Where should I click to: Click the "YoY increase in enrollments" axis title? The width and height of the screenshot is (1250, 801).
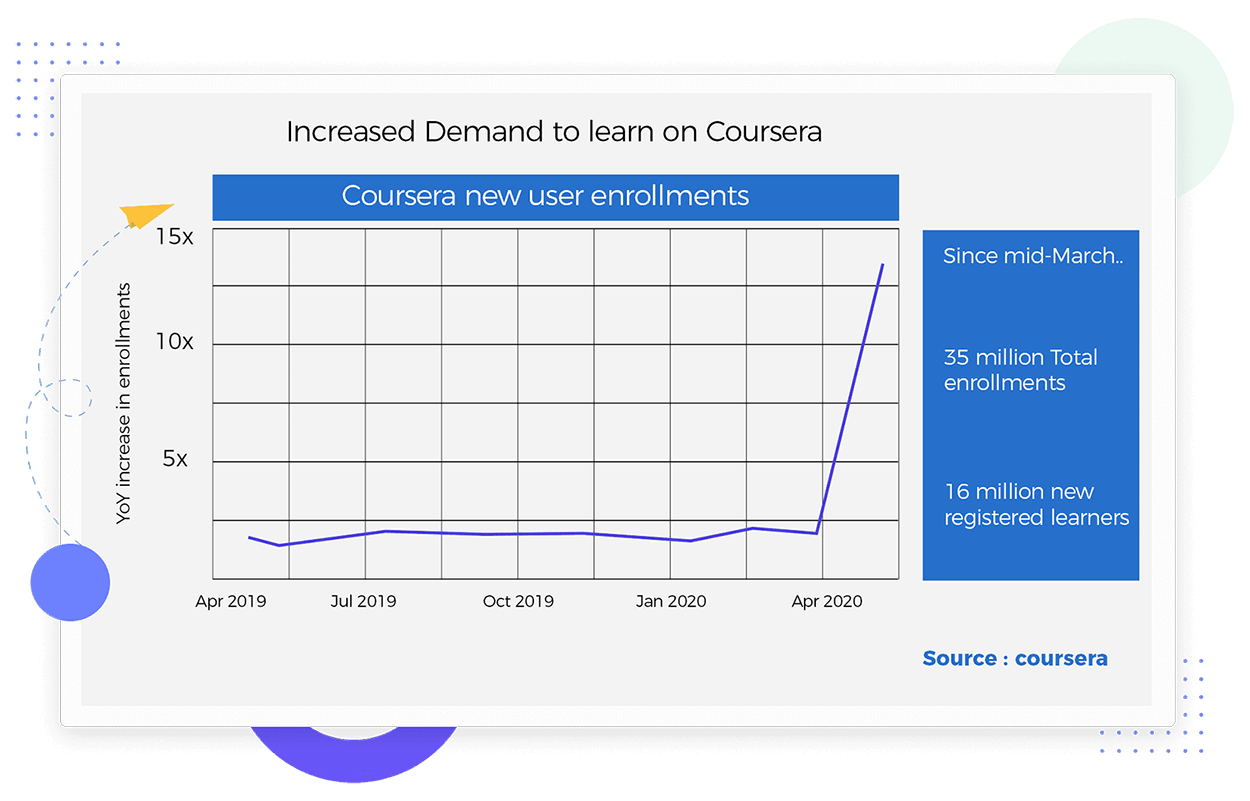coord(124,403)
